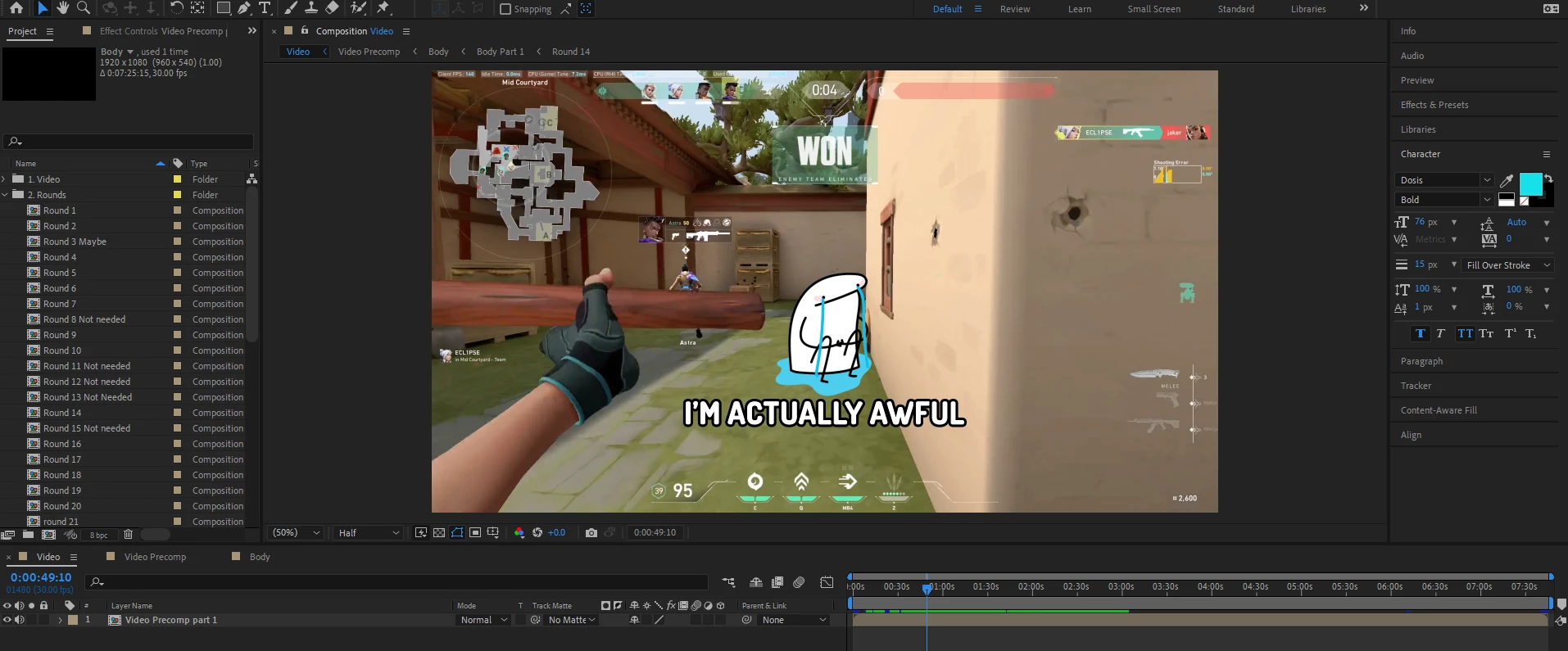Image resolution: width=1568 pixels, height=651 pixels.
Task: Switch to the Learn workspace
Action: pos(1080,9)
